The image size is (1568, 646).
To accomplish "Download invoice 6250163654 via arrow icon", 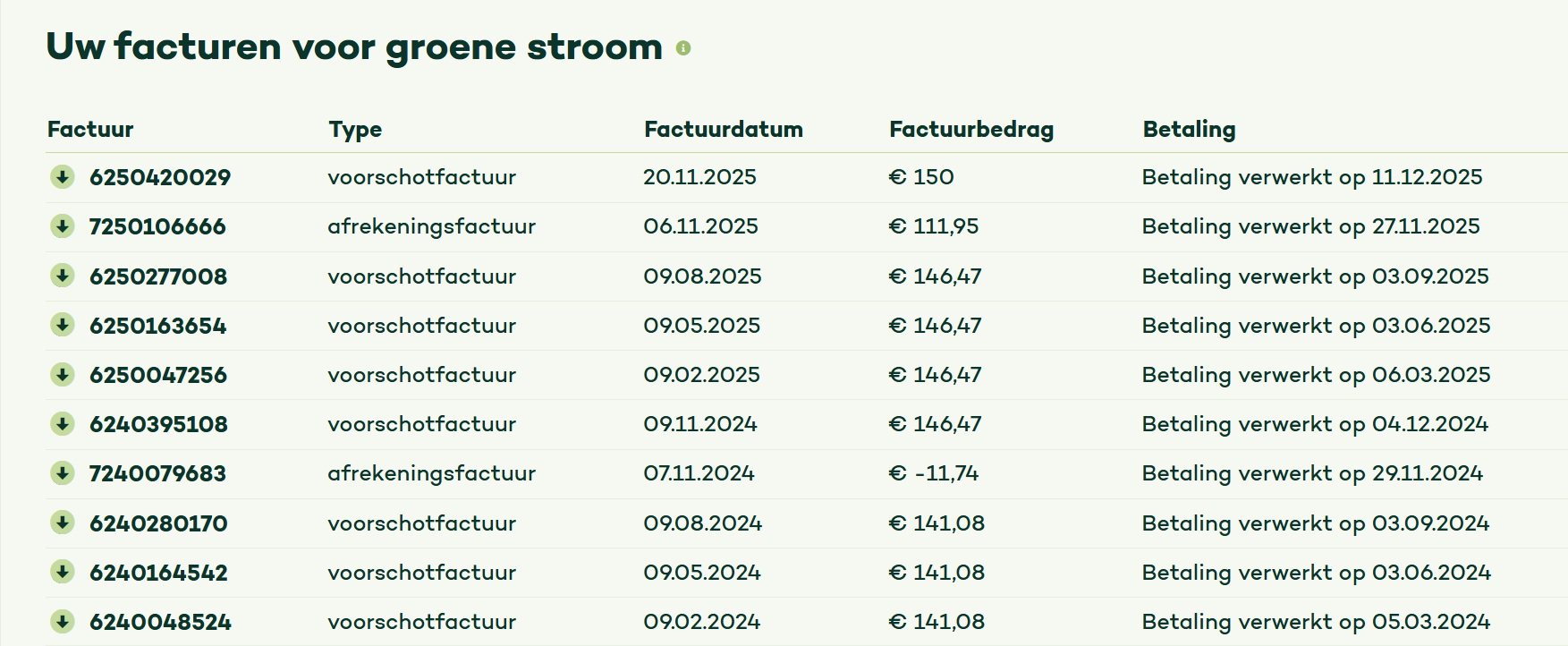I will (62, 325).
